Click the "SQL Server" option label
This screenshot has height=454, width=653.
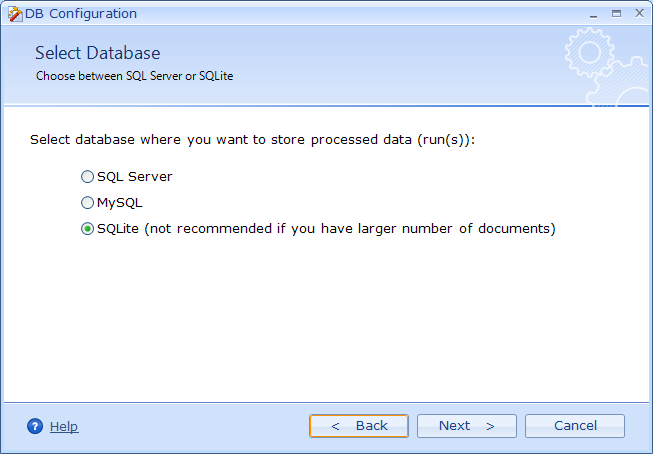pyautogui.click(x=135, y=177)
